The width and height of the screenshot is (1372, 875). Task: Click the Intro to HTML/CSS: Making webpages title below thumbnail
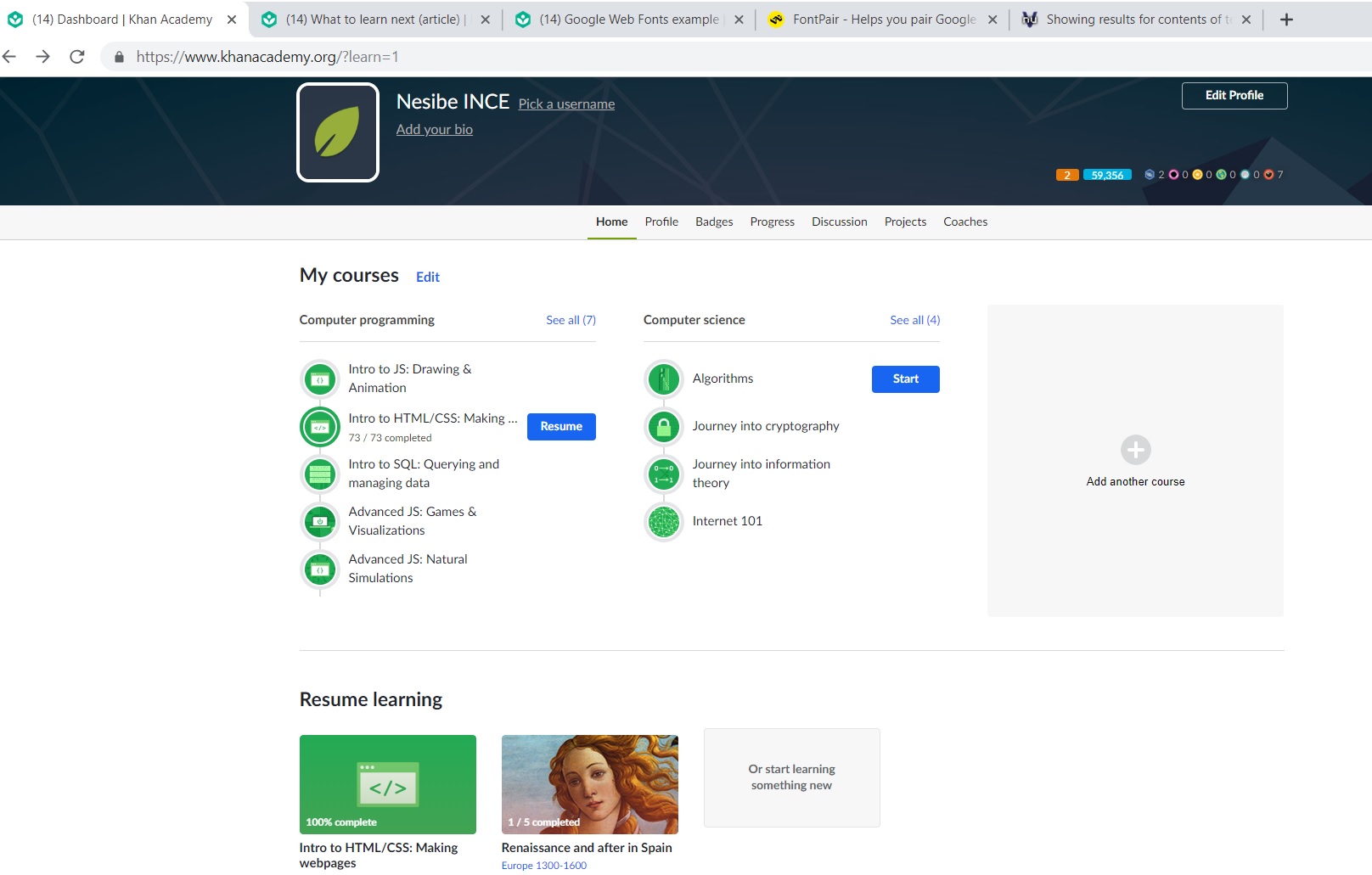[x=379, y=855]
